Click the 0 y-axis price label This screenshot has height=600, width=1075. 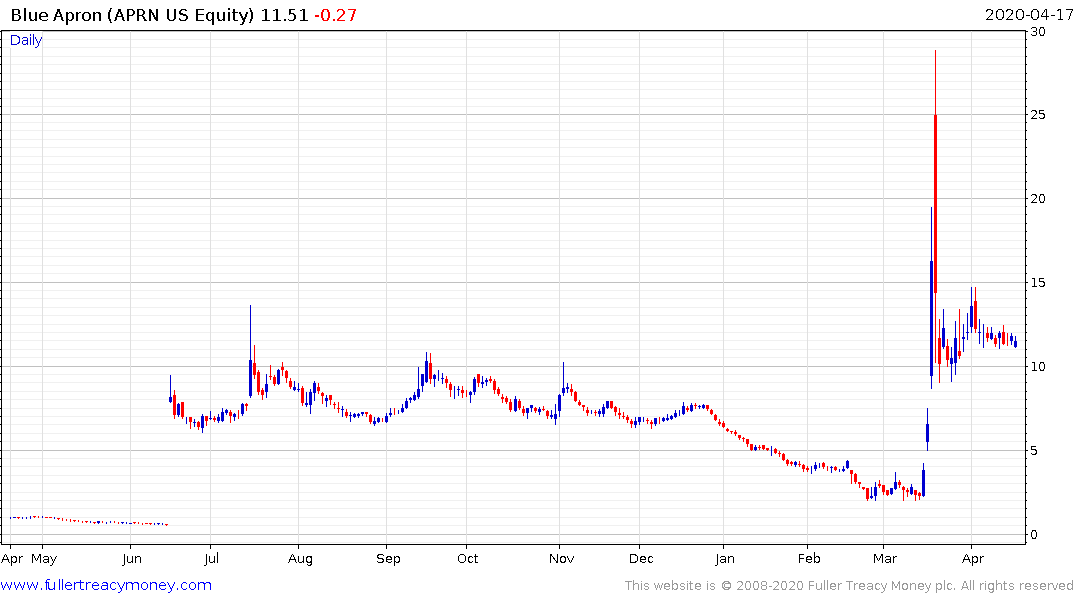1035,535
